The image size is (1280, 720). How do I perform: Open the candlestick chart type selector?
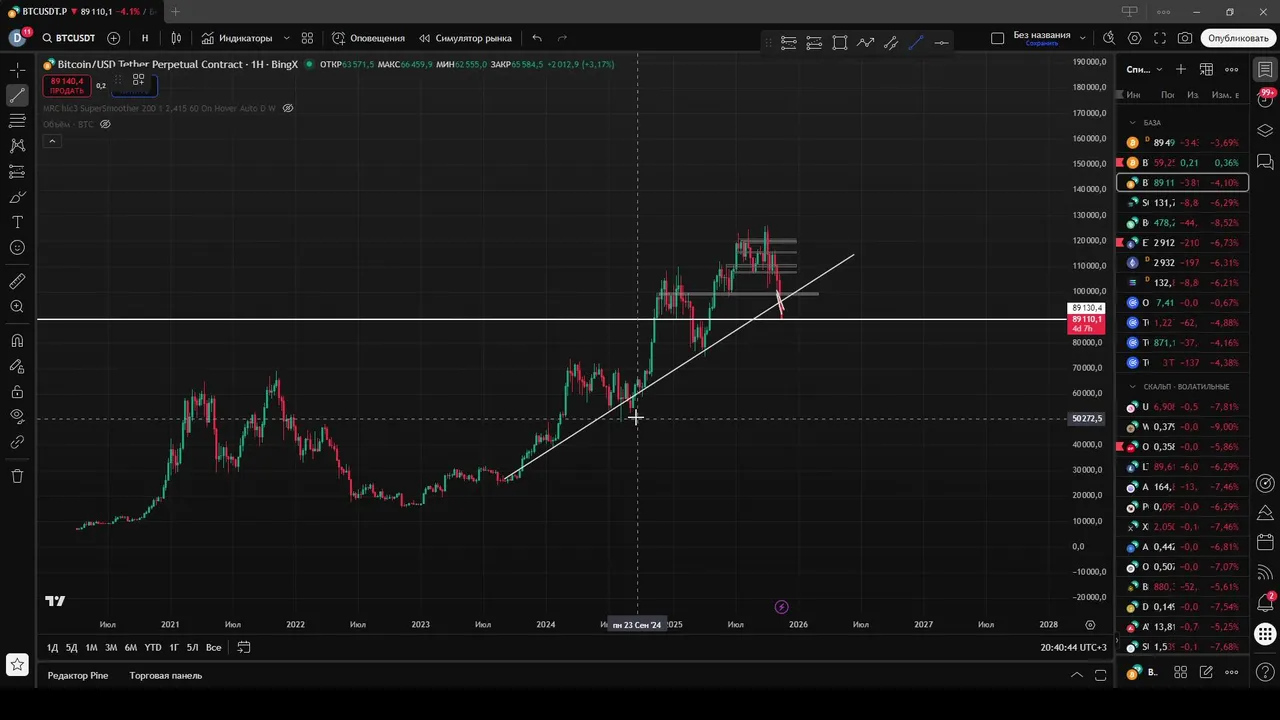pyautogui.click(x=176, y=38)
